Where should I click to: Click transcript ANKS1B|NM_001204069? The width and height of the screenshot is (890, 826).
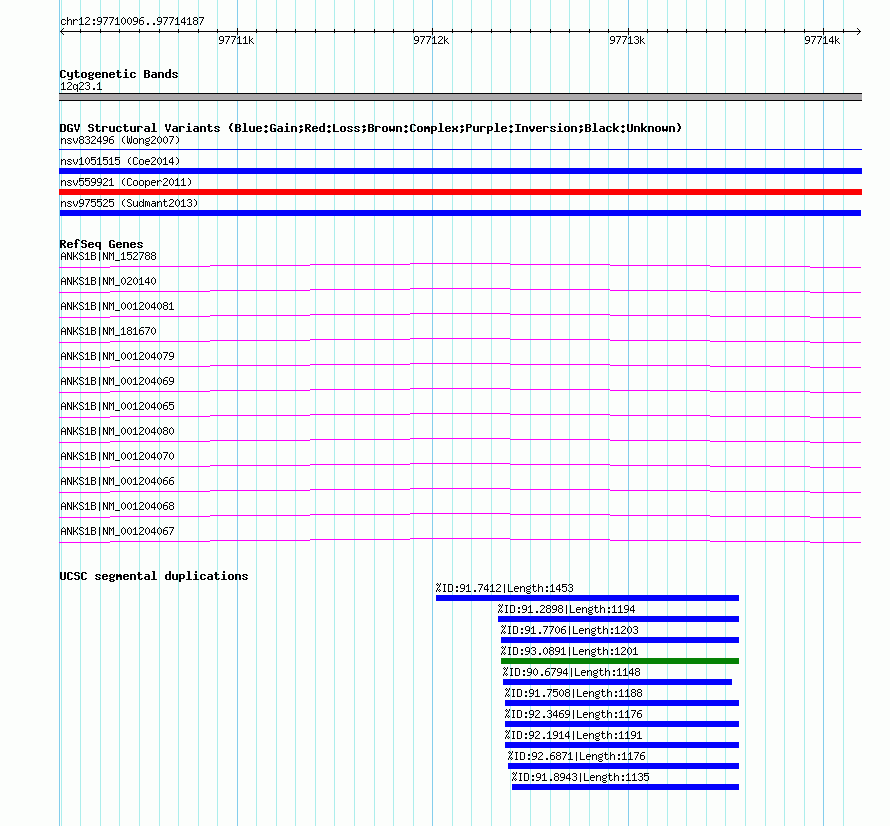(x=117, y=381)
